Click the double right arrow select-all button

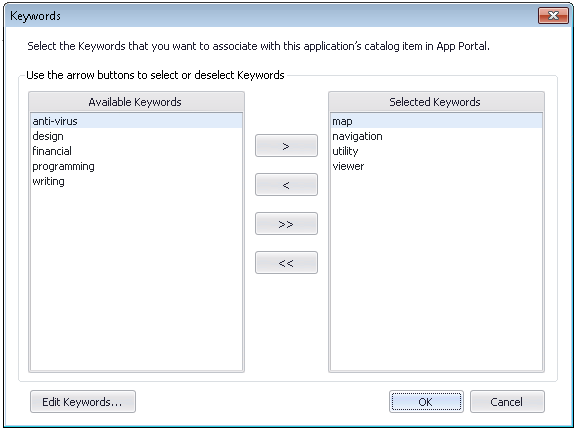[x=286, y=224]
